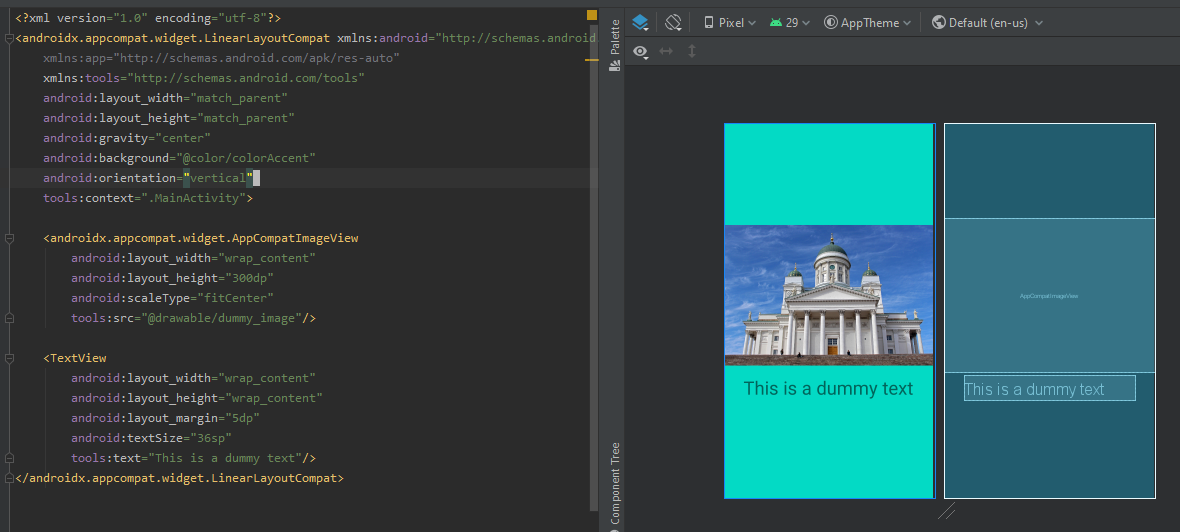Select the cathedral image in design preview
Viewport: 1180px width, 532px height.
tap(829, 295)
